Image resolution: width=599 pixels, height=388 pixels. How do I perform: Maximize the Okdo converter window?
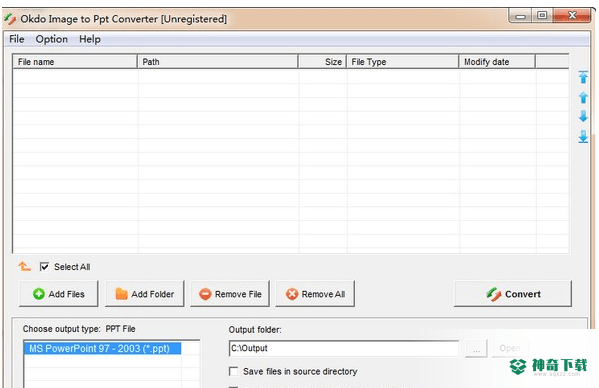coord(542,16)
